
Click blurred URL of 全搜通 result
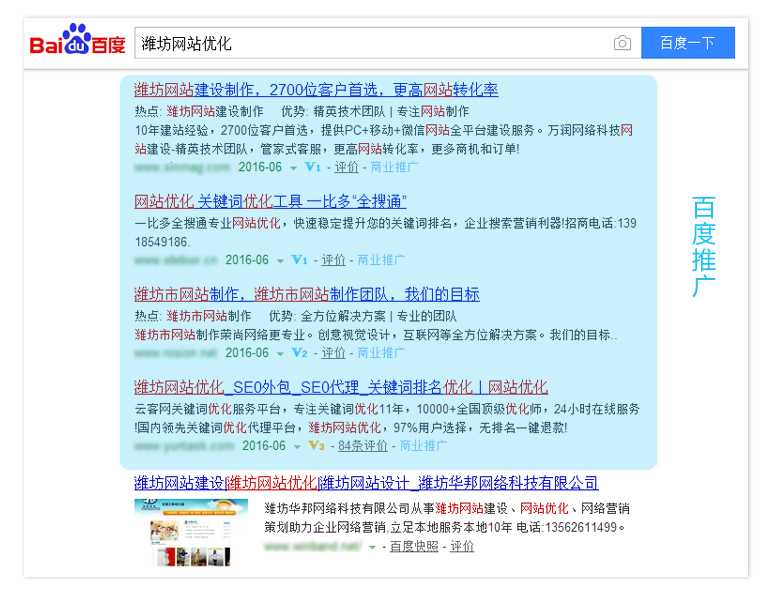click(176, 260)
